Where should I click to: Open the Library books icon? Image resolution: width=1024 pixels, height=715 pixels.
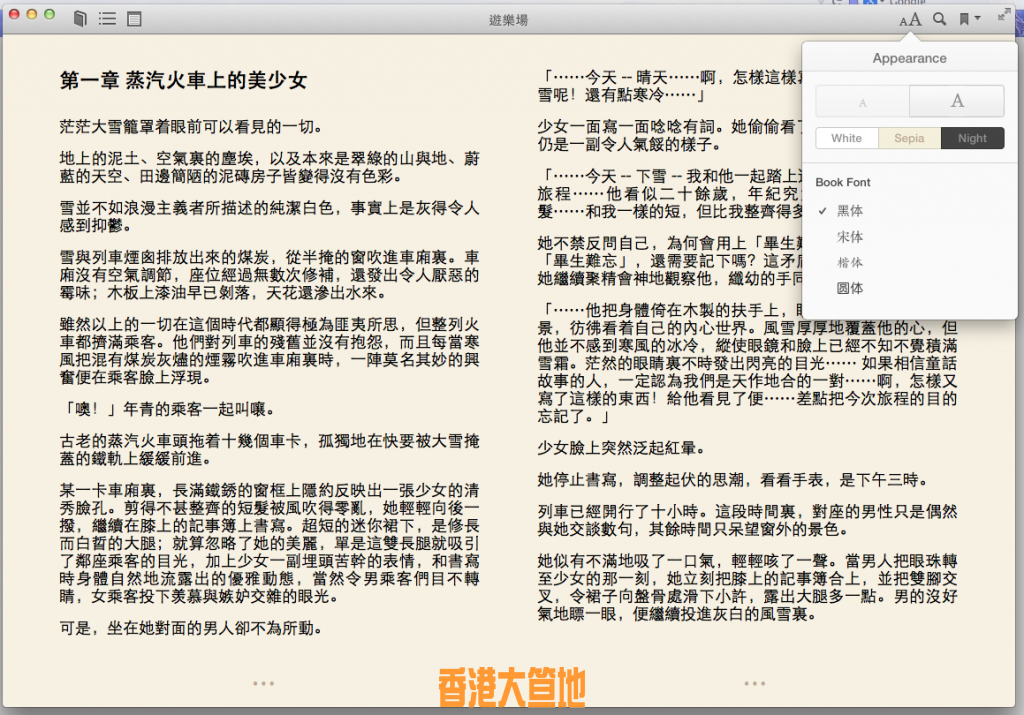pyautogui.click(x=80, y=19)
